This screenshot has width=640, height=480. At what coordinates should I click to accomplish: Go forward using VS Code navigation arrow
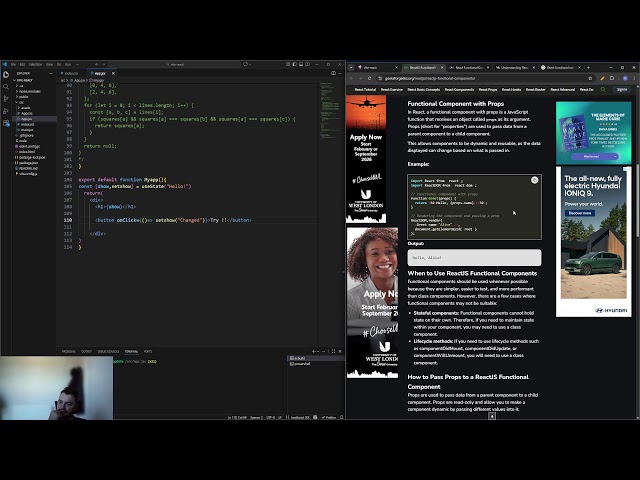(103, 64)
